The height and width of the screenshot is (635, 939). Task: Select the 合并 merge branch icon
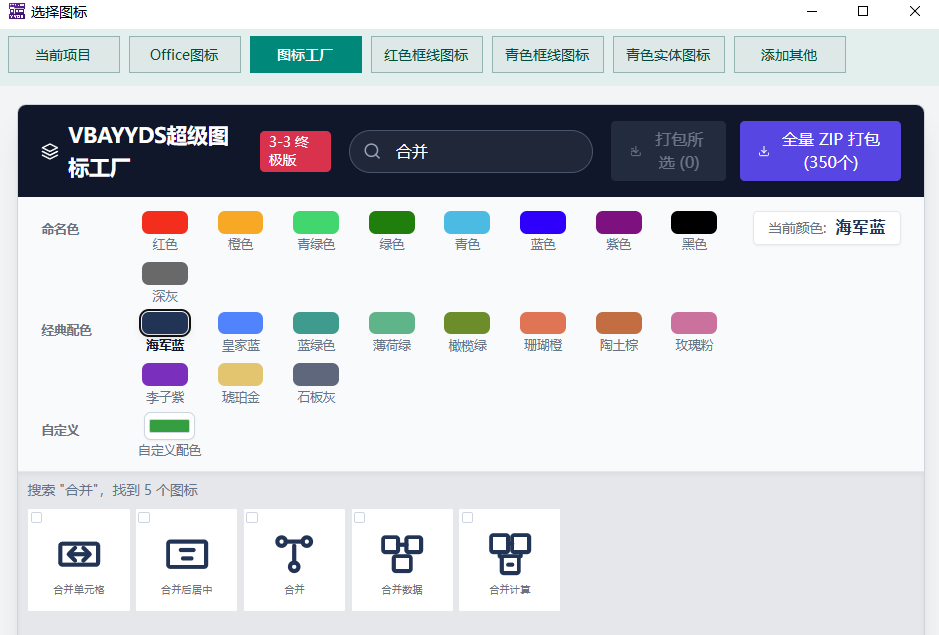tap(294, 554)
